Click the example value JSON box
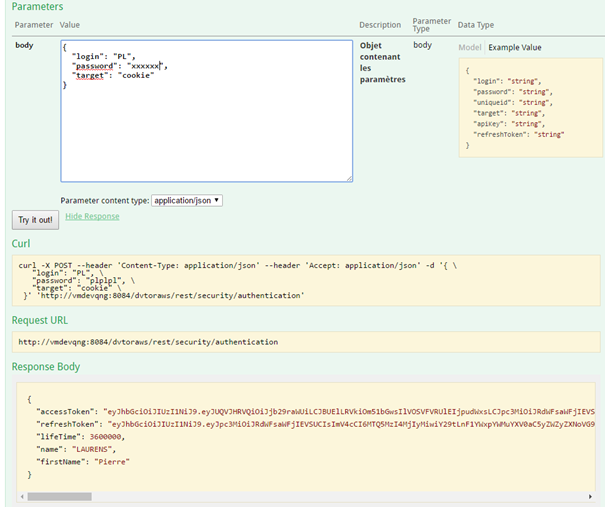The image size is (605, 507). coord(531,108)
